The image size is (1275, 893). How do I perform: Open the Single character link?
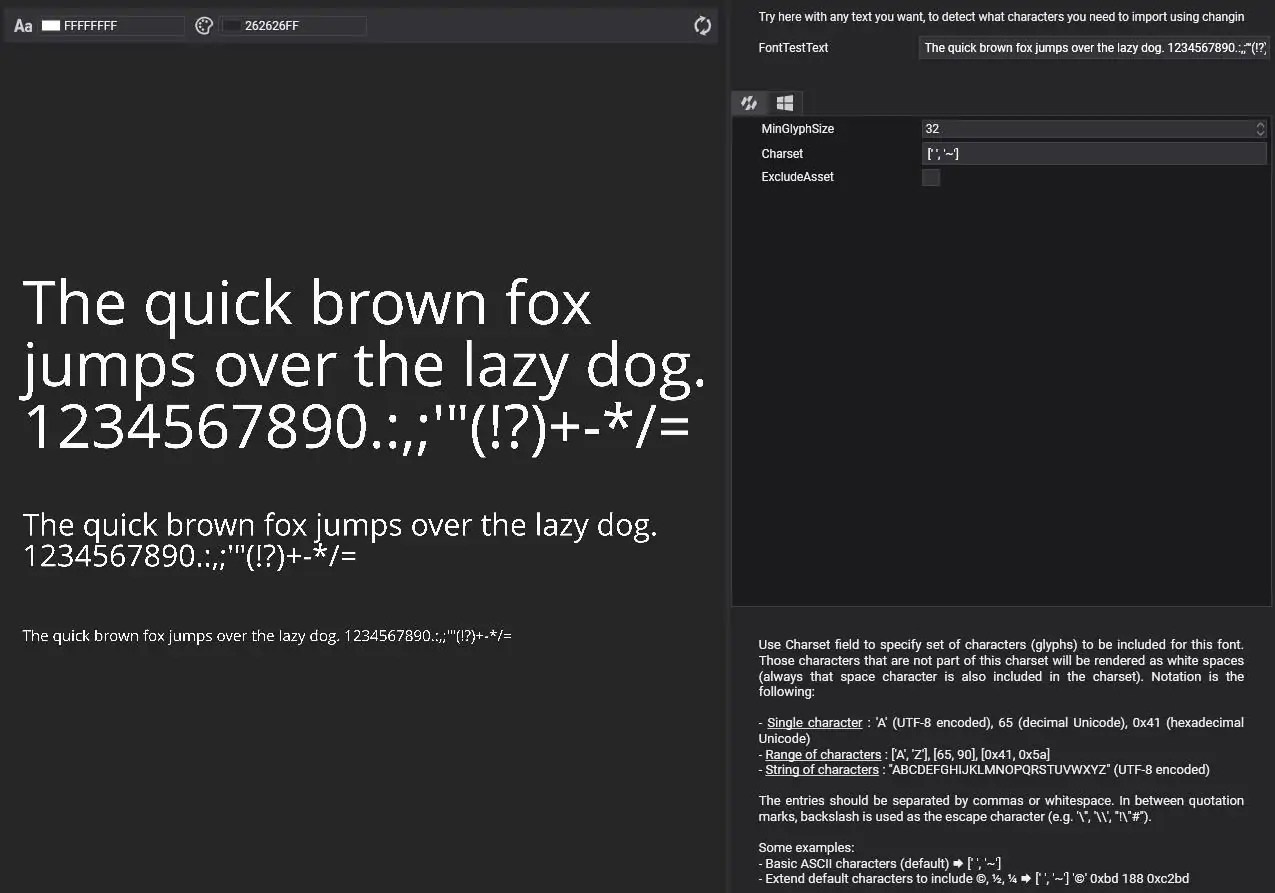(814, 722)
